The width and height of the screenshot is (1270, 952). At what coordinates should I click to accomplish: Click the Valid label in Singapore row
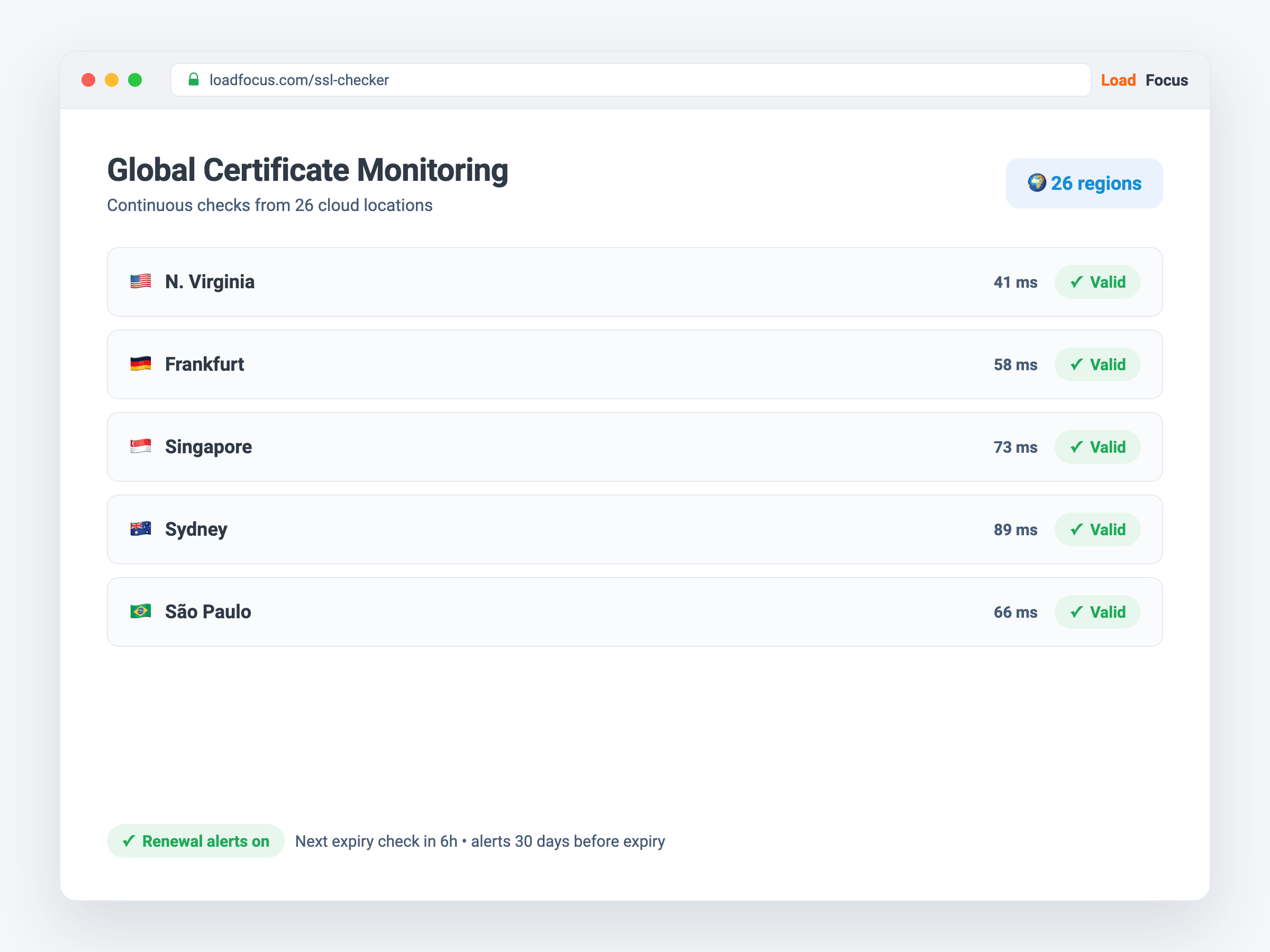point(1108,447)
